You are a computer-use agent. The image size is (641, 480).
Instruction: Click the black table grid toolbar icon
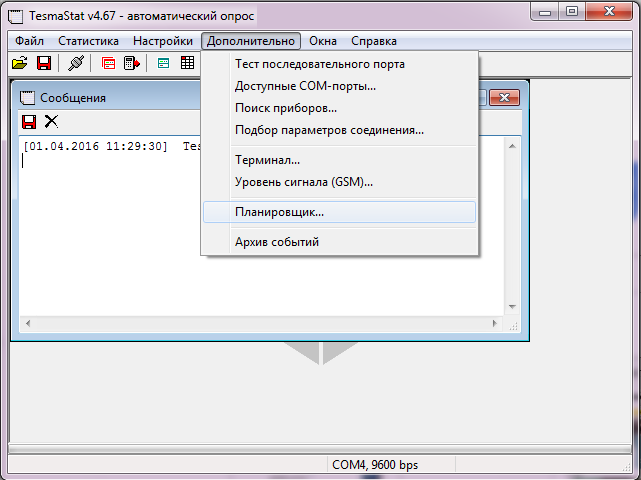(188, 63)
